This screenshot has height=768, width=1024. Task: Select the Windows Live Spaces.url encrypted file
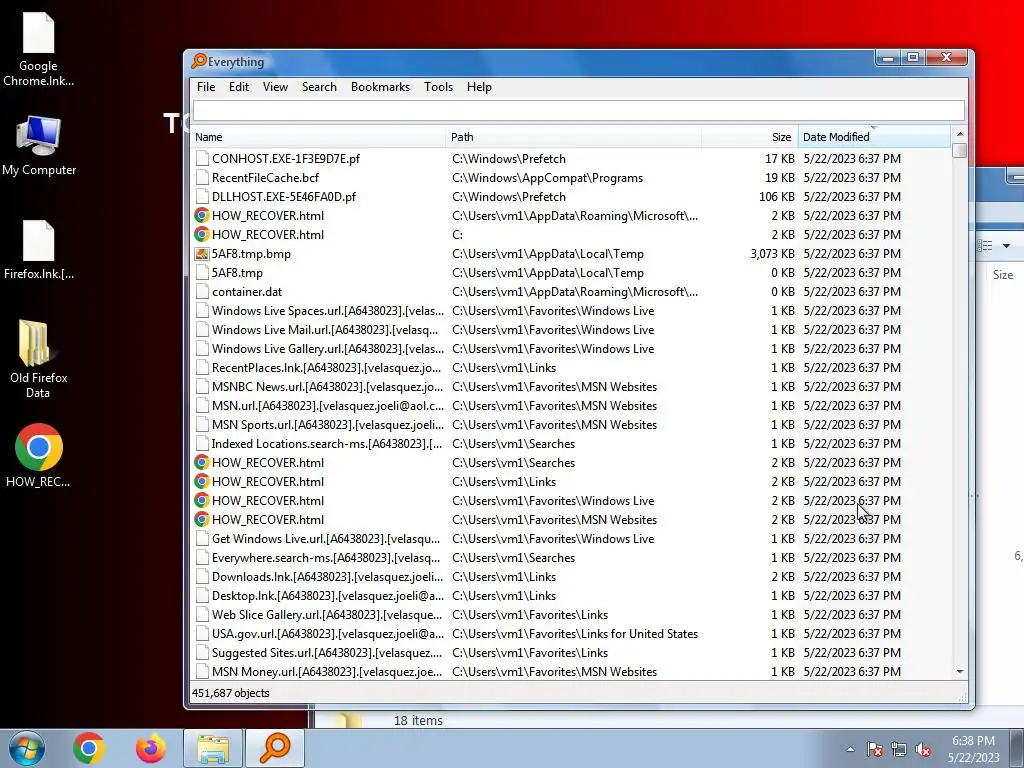(571, 311)
